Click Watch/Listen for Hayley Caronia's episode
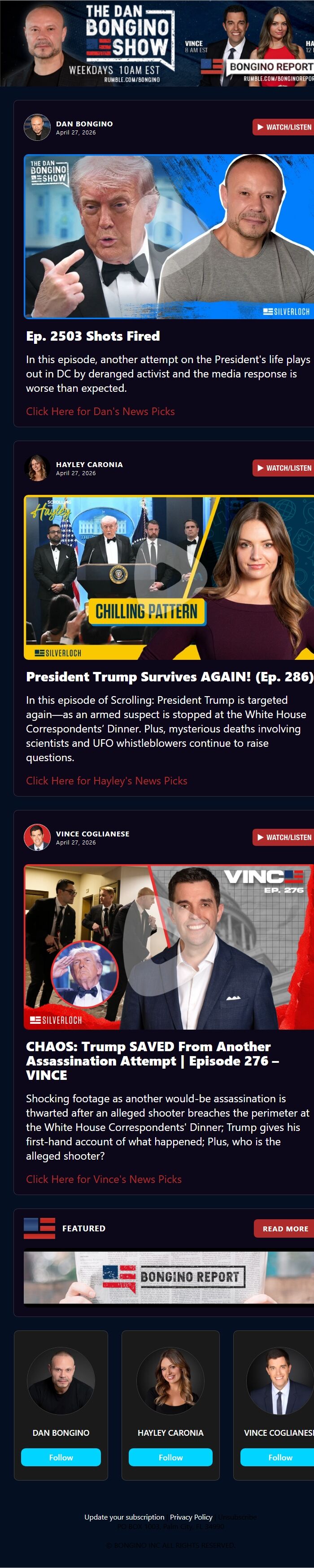The width and height of the screenshot is (314, 1568). [x=283, y=468]
